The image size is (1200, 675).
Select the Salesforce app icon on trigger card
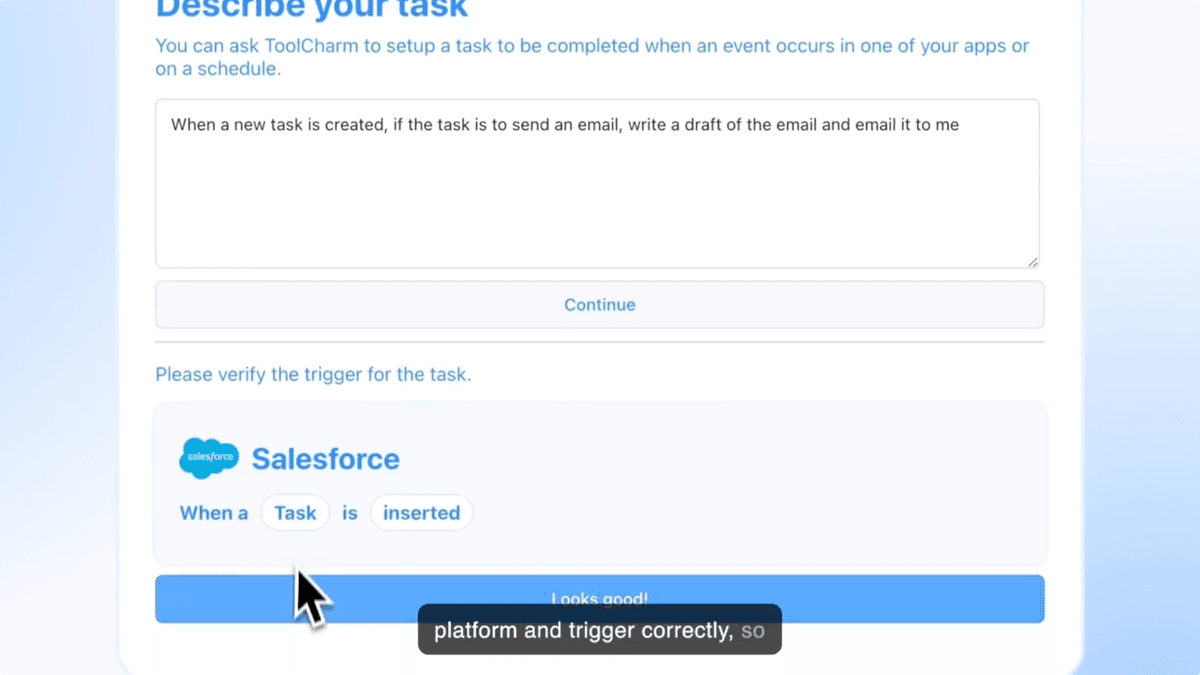point(208,458)
